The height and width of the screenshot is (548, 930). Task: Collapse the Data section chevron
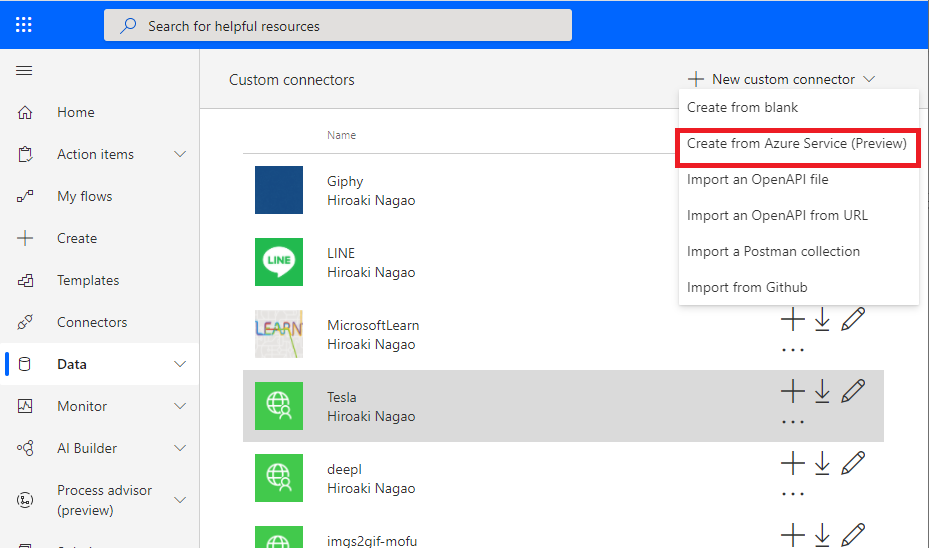click(x=180, y=364)
